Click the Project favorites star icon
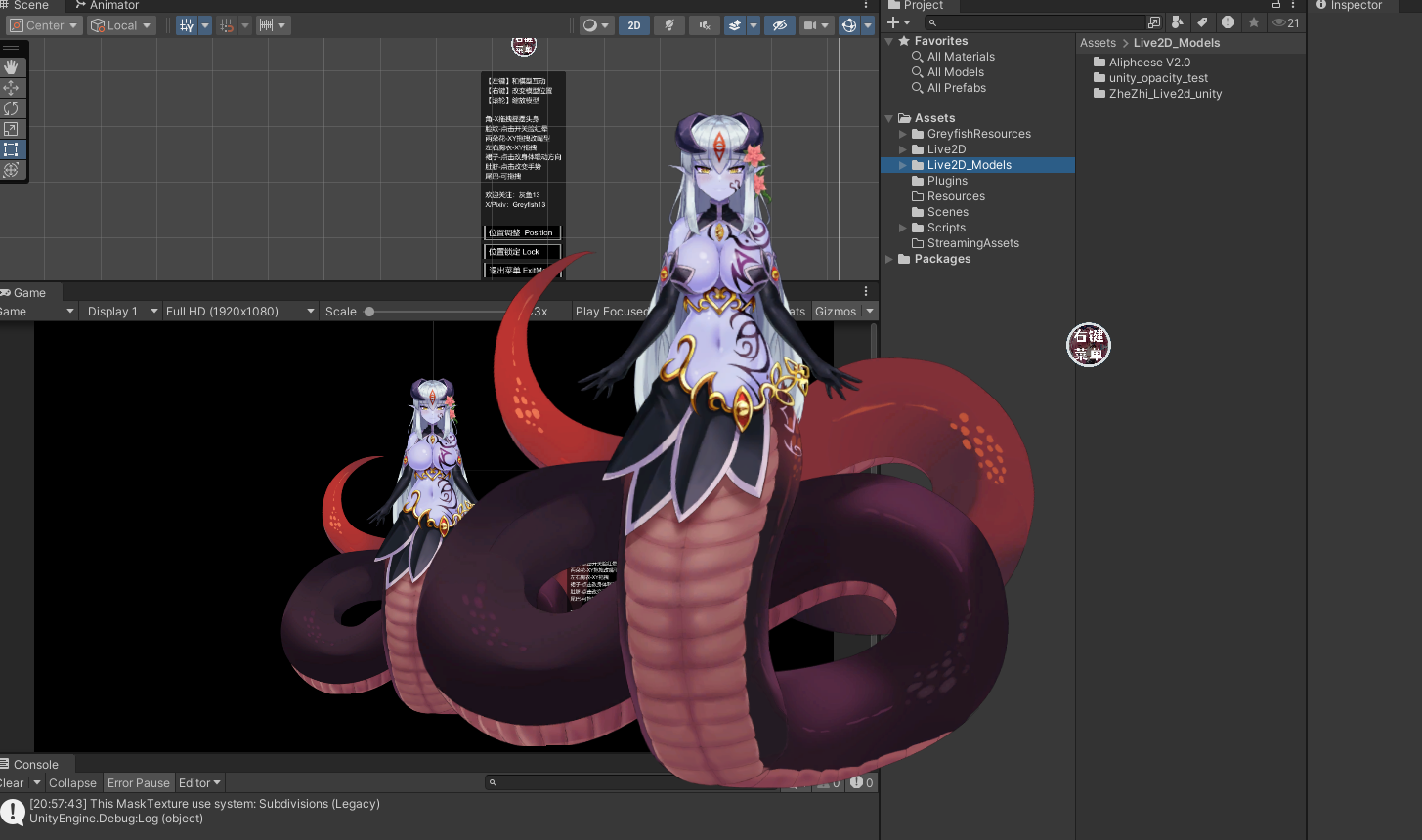 1254,22
